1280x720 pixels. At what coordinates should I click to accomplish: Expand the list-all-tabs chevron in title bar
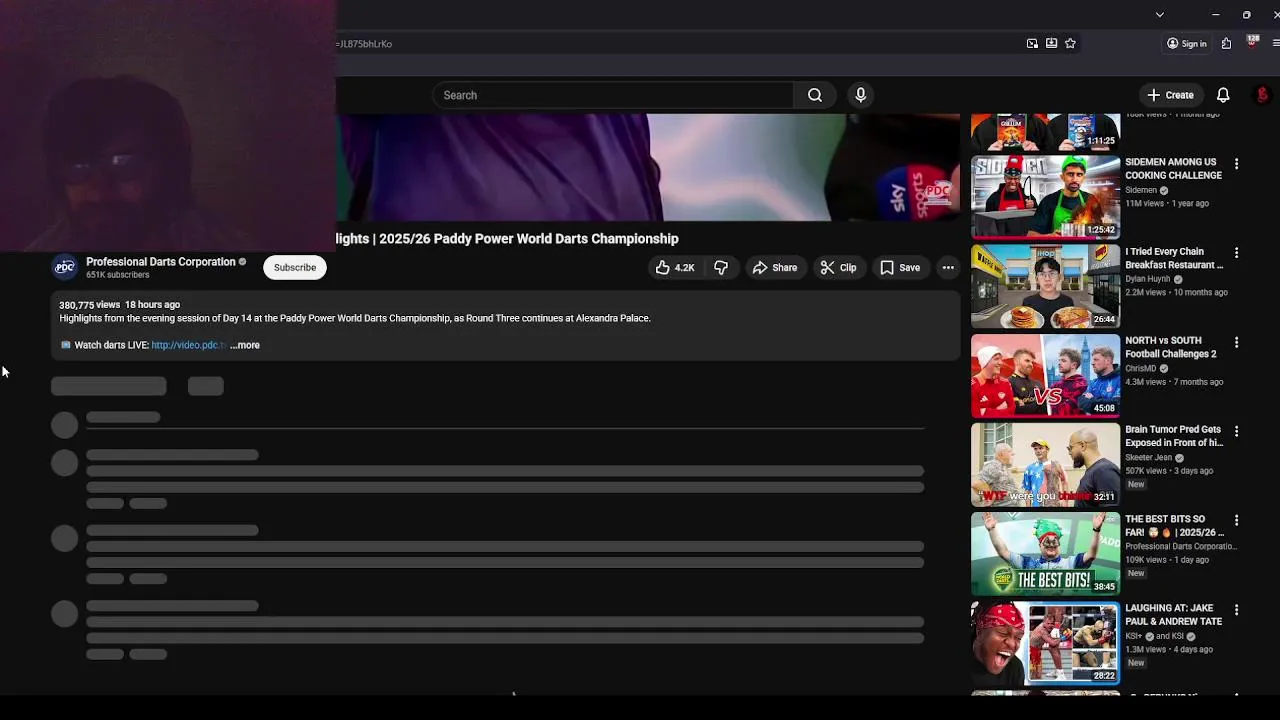[1159, 15]
